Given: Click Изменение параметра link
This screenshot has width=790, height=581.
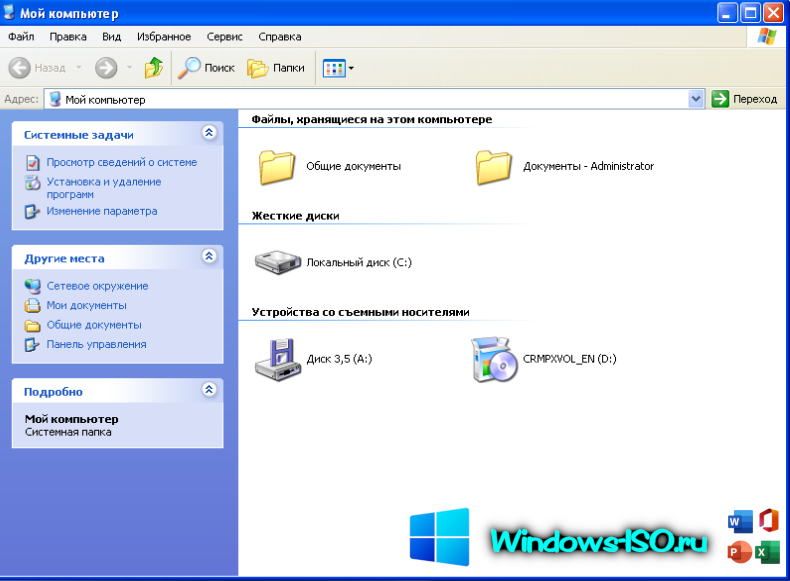Looking at the screenshot, I should [102, 211].
